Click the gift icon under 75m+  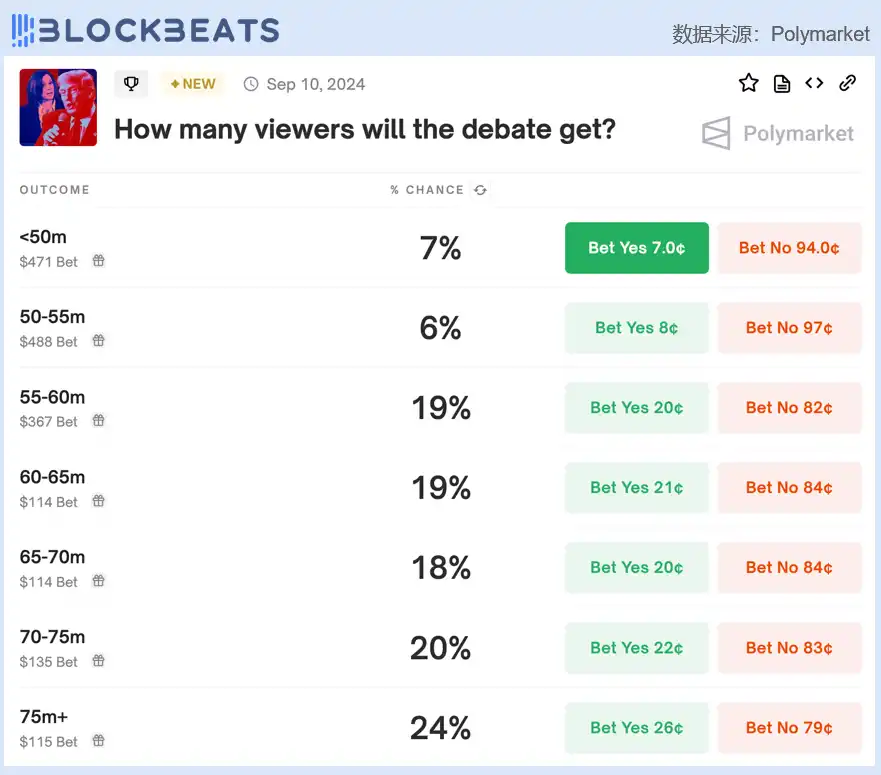pyautogui.click(x=99, y=741)
